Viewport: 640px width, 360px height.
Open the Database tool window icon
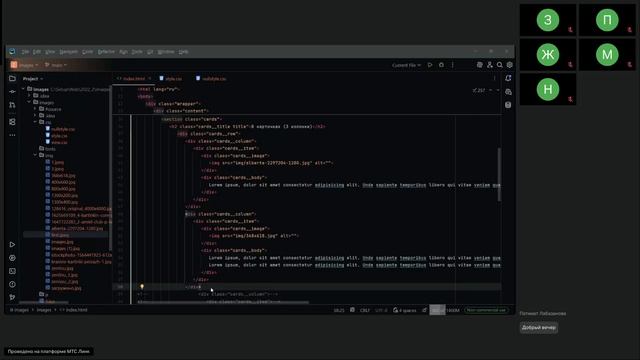[508, 105]
